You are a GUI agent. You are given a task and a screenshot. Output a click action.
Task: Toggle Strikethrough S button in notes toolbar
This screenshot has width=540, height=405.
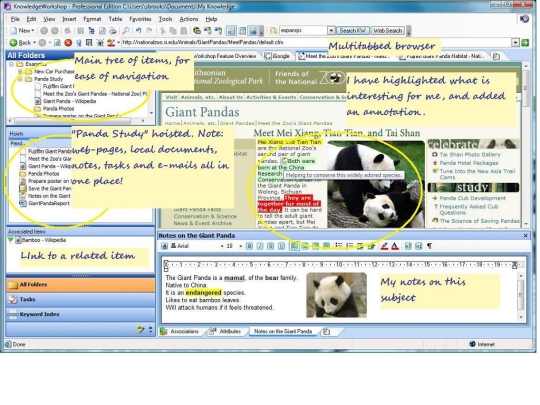(x=271, y=246)
